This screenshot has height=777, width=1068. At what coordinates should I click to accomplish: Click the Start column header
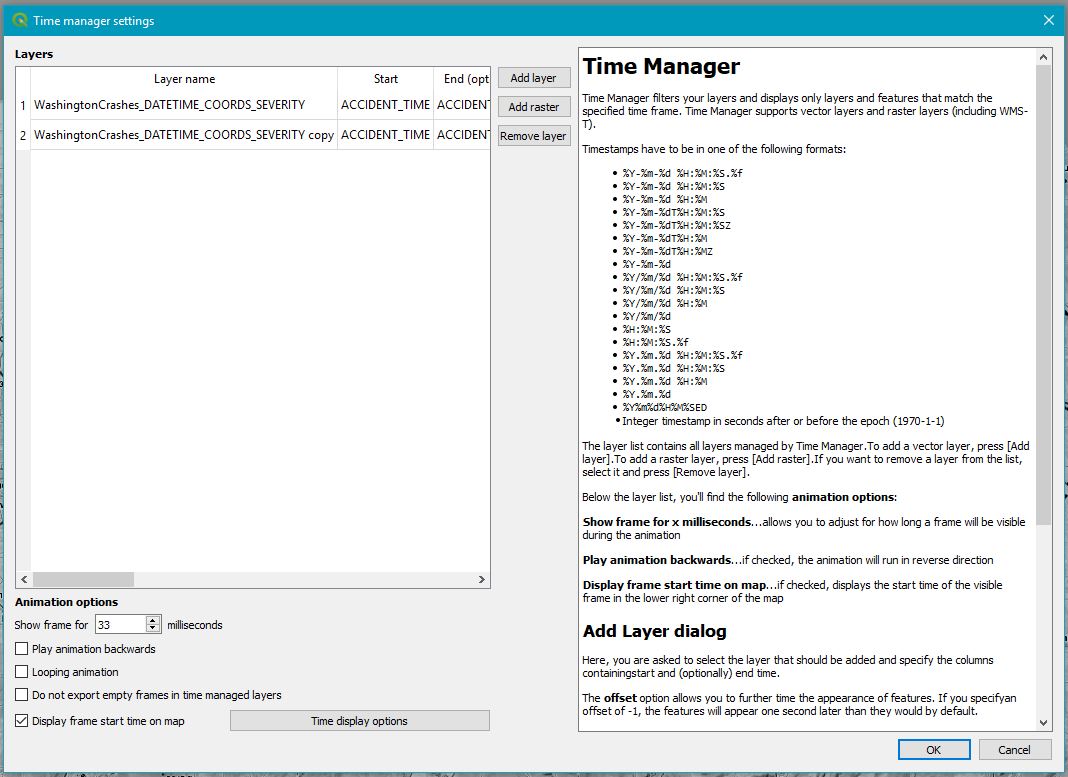(385, 79)
